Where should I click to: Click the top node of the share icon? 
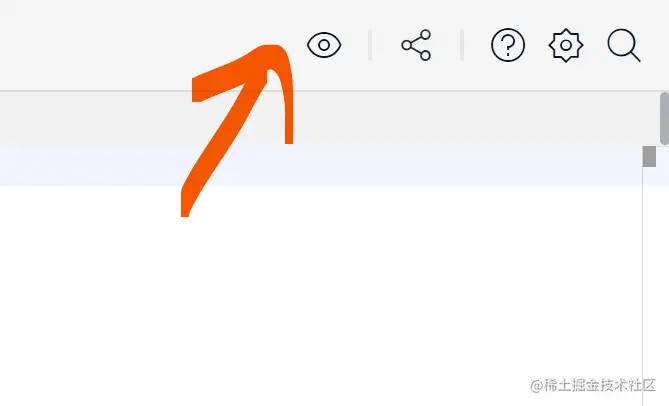coord(425,35)
